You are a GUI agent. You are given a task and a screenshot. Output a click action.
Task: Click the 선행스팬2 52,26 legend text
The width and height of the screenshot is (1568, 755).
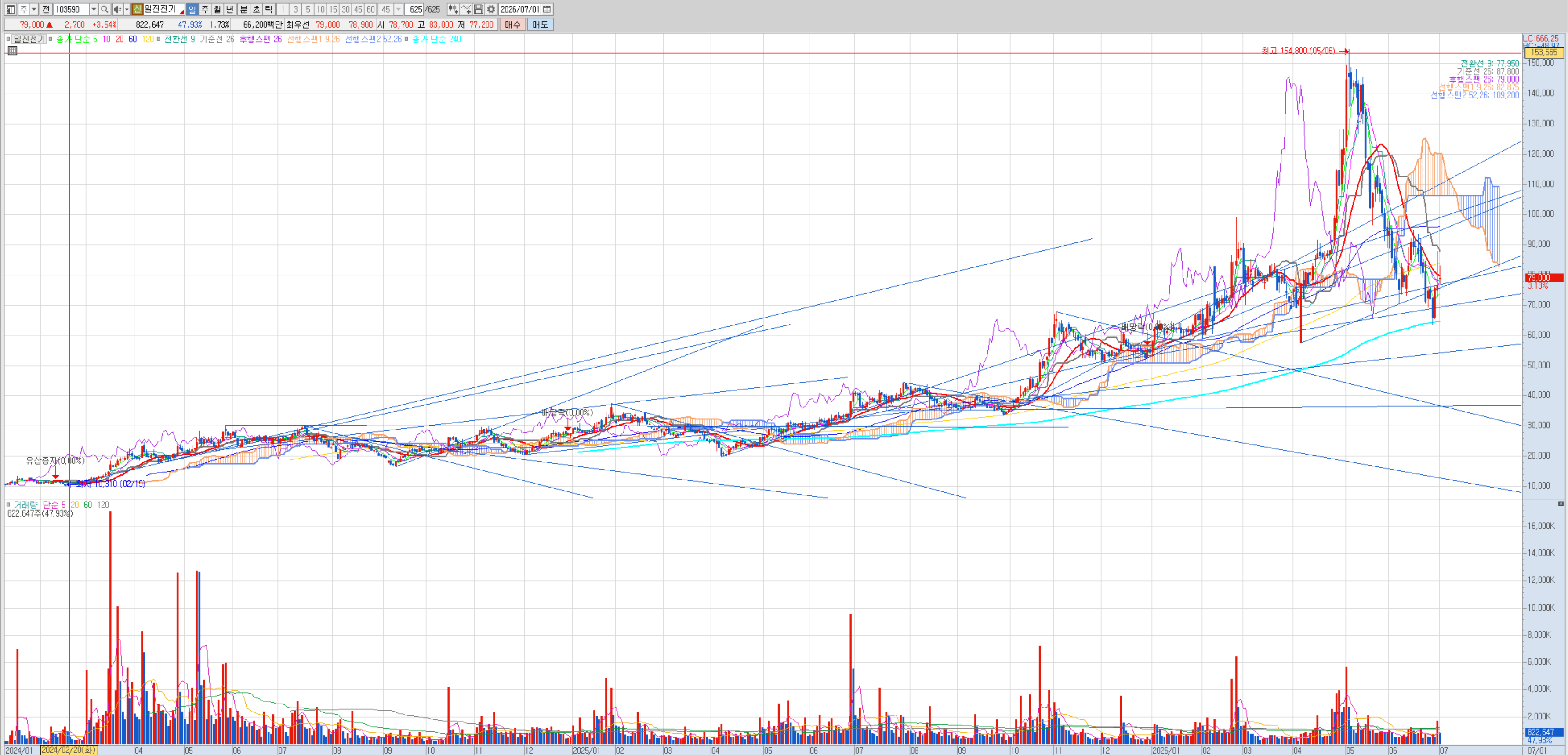click(373, 39)
